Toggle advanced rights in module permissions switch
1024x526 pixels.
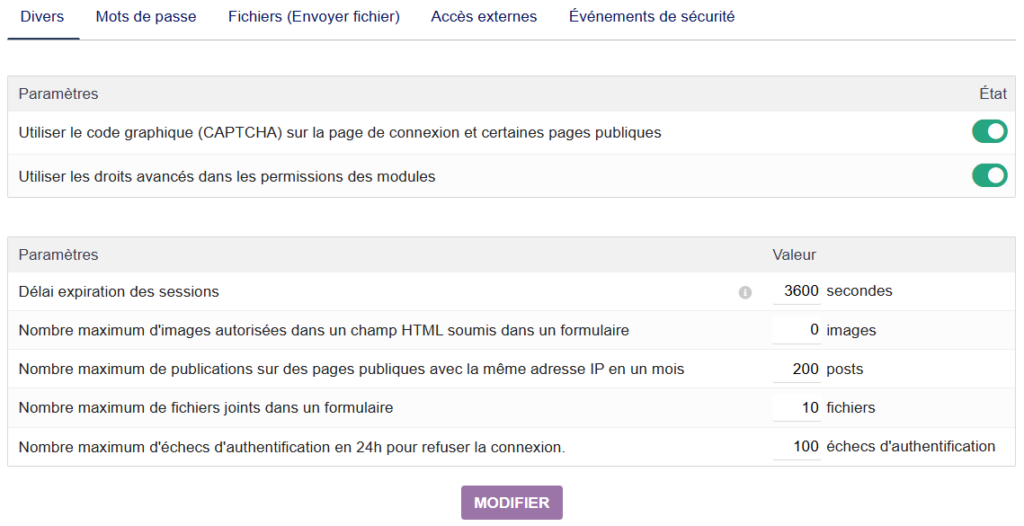click(x=989, y=176)
